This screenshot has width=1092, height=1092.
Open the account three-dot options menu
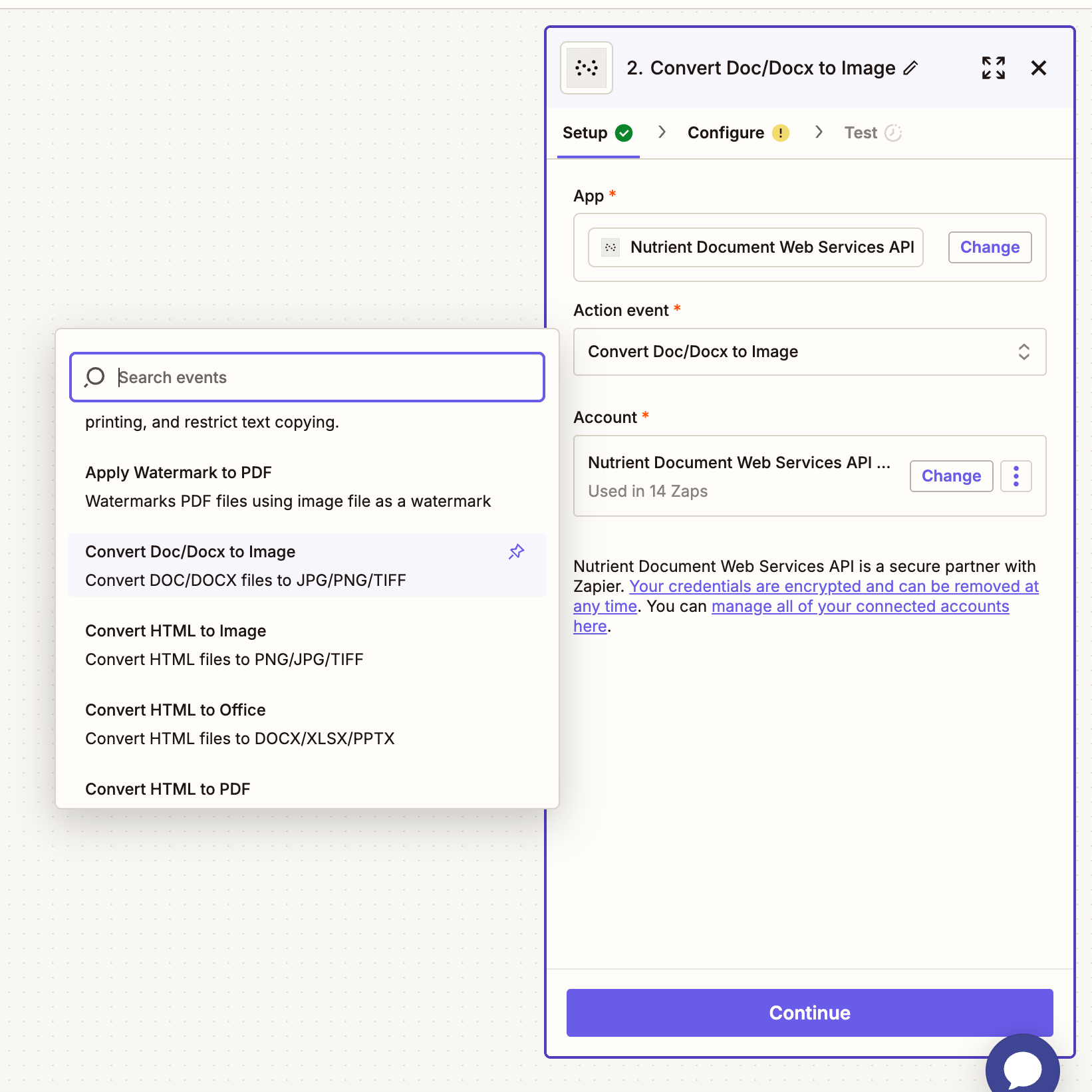1016,476
